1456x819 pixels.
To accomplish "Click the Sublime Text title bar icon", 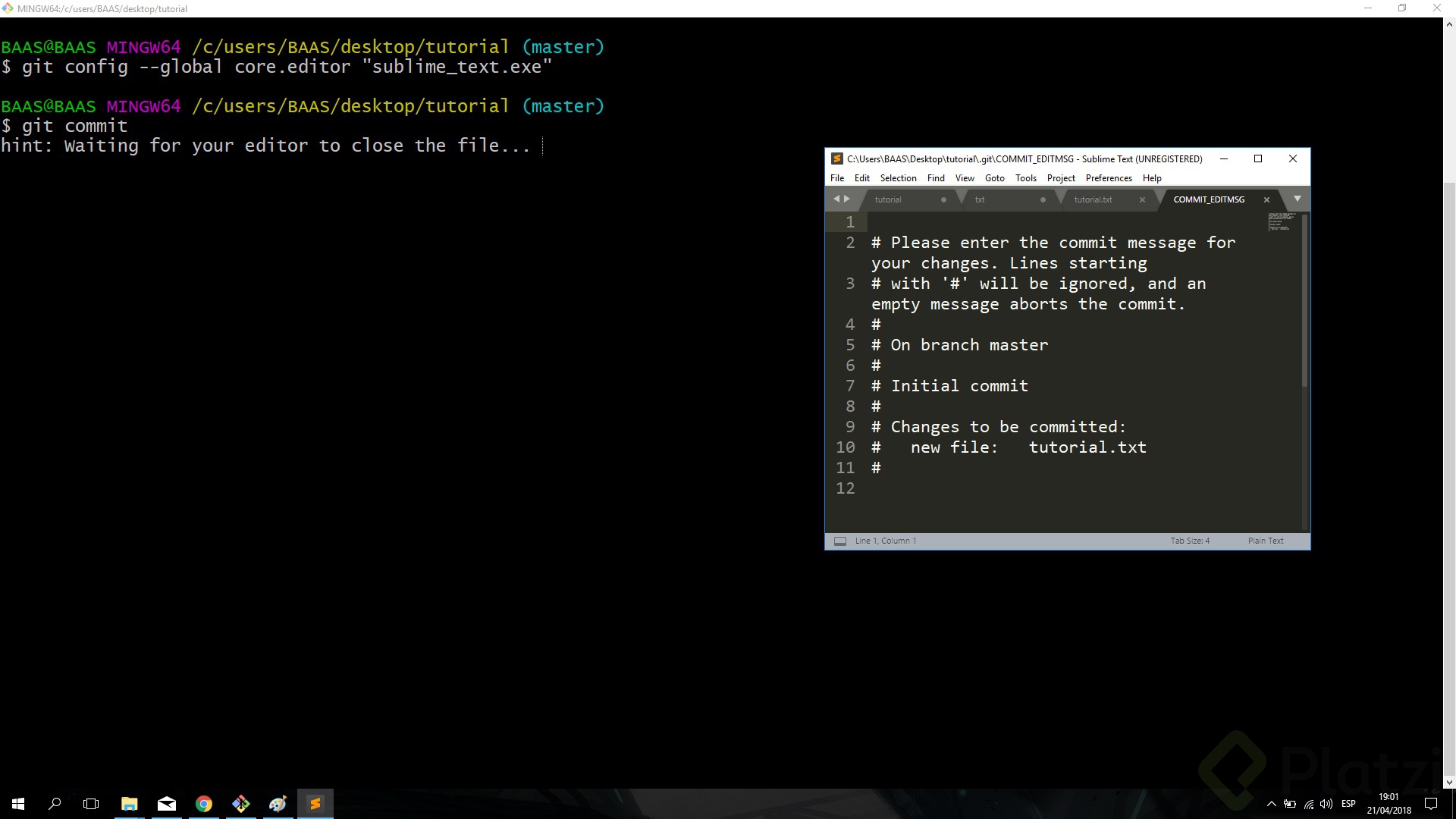I will click(x=837, y=158).
